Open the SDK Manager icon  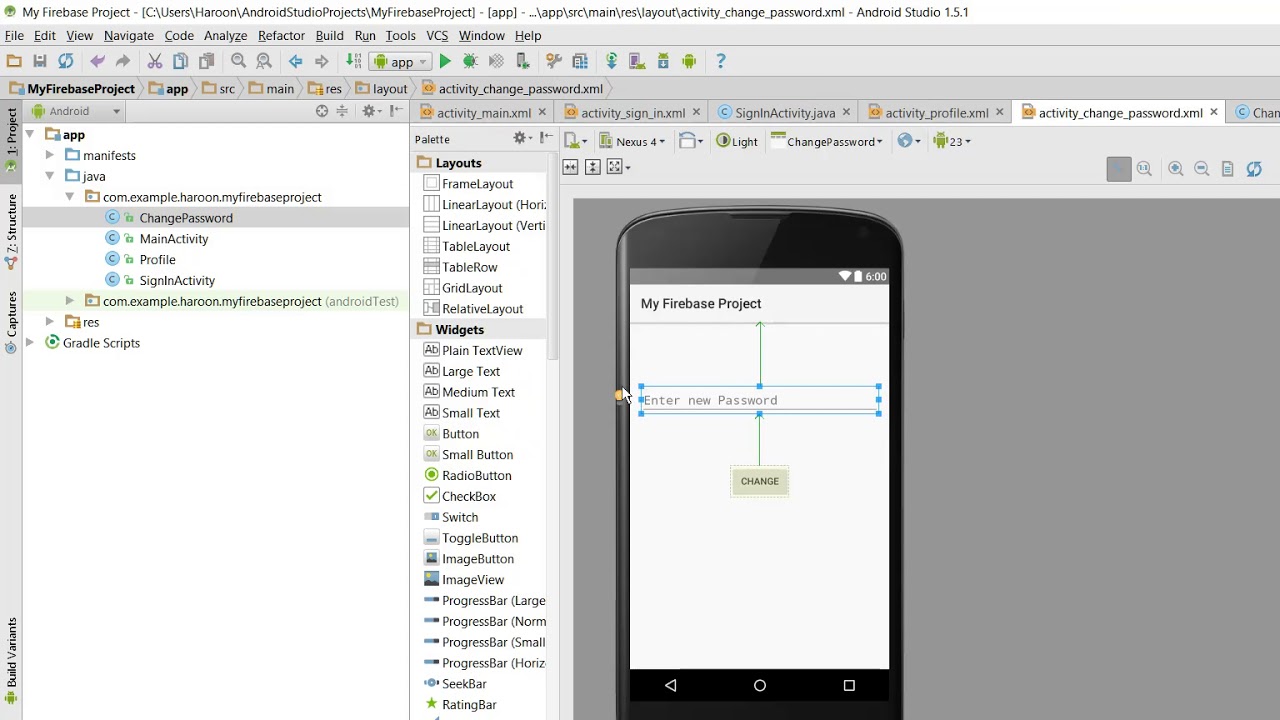[x=663, y=61]
